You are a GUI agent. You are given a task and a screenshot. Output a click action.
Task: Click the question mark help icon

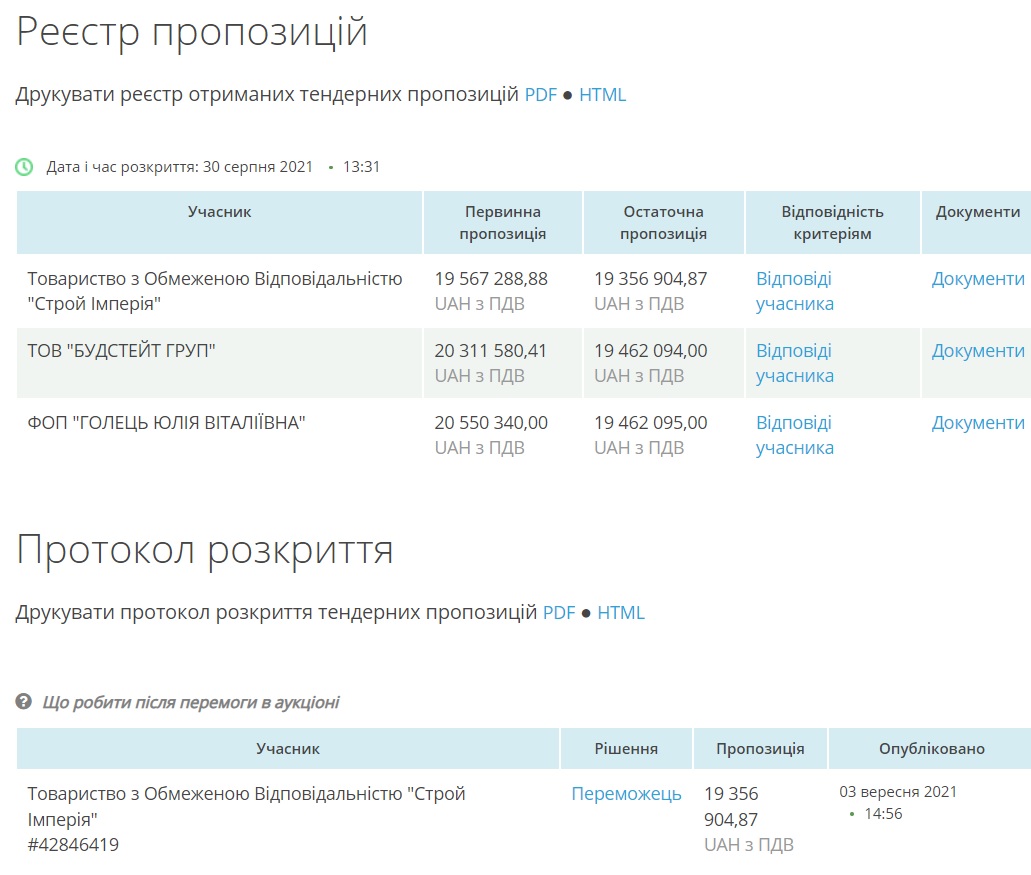pos(24,701)
